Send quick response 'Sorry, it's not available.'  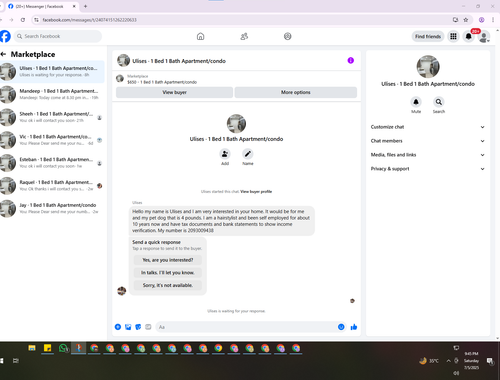(168, 285)
